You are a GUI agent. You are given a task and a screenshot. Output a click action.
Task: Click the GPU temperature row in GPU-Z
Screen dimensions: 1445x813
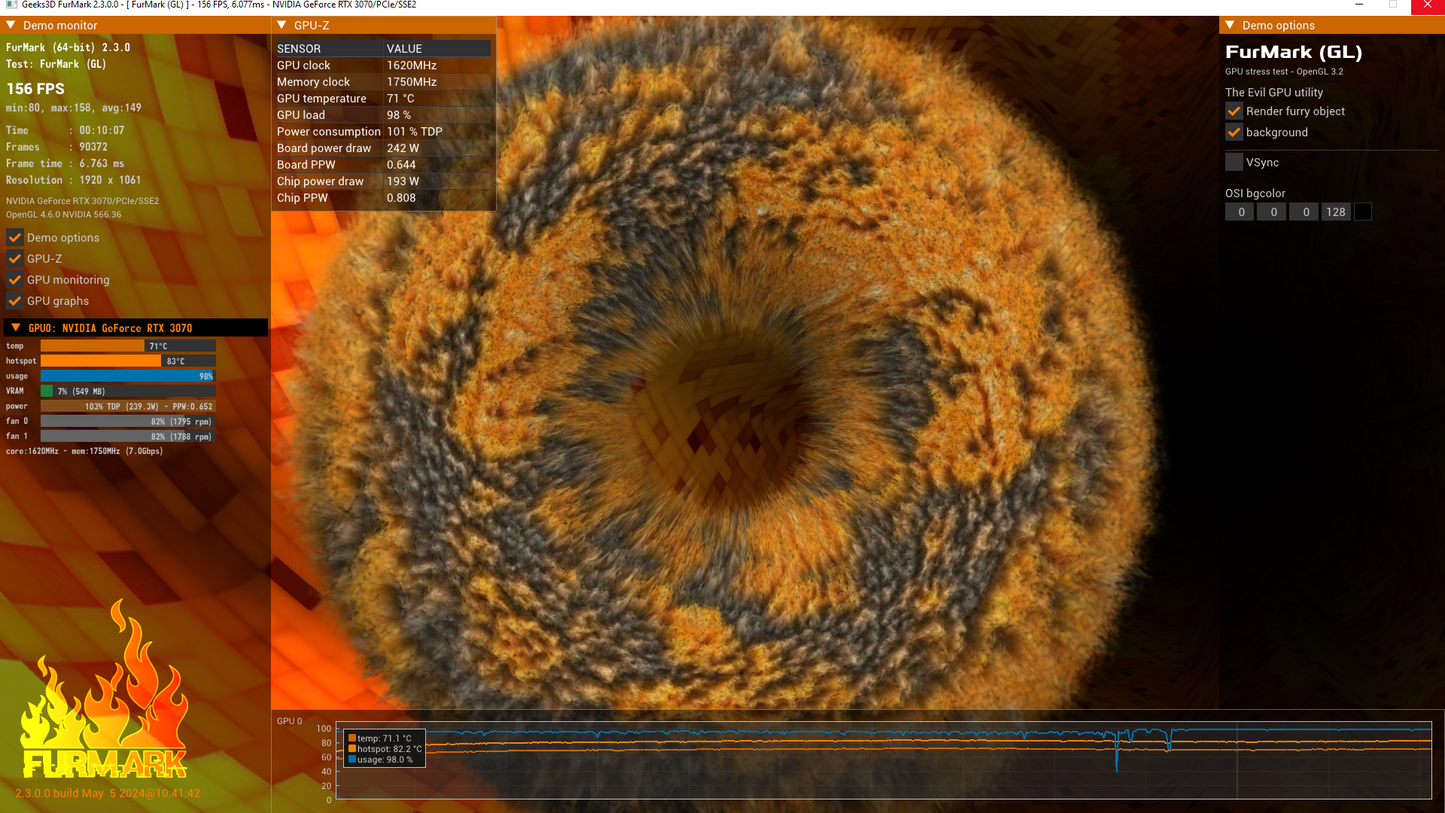[384, 99]
